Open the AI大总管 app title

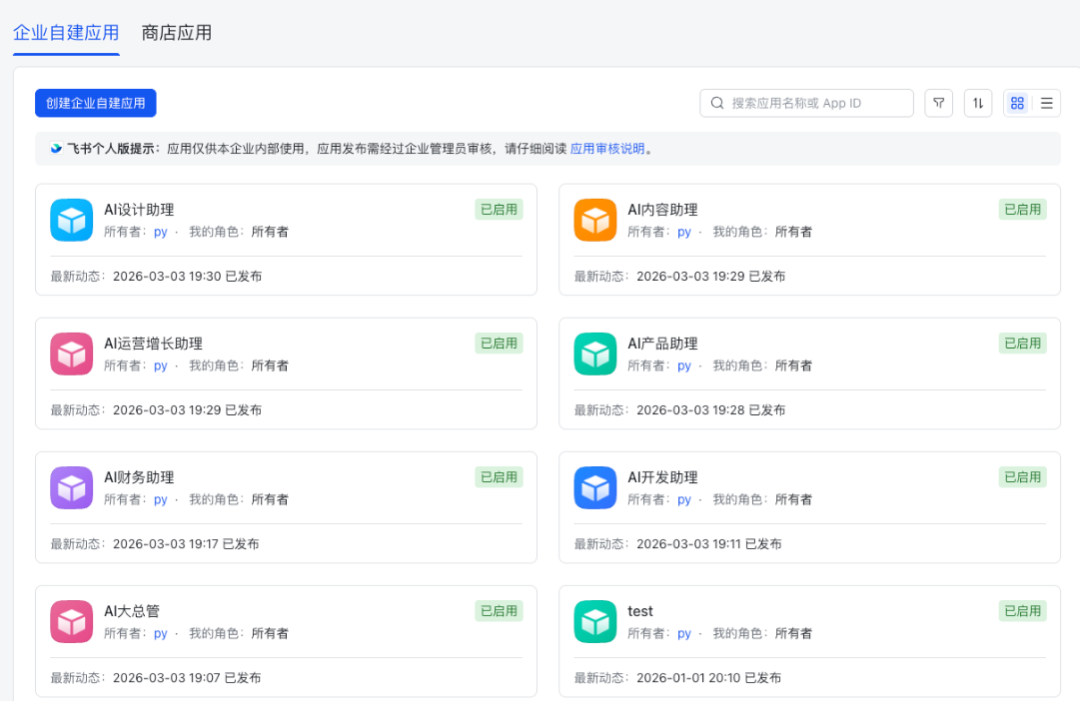pos(132,610)
